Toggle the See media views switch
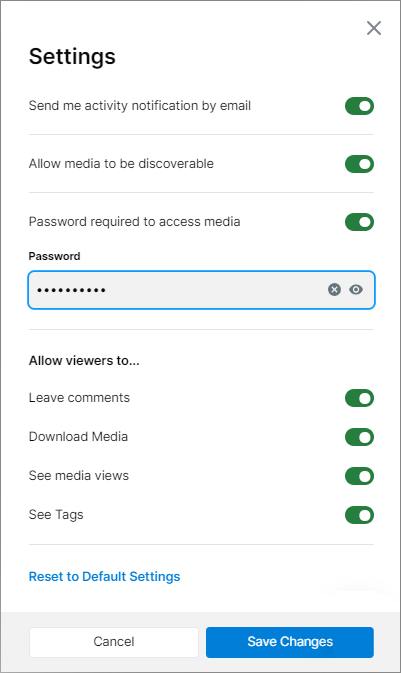Image resolution: width=401 pixels, height=673 pixels. coord(359,476)
